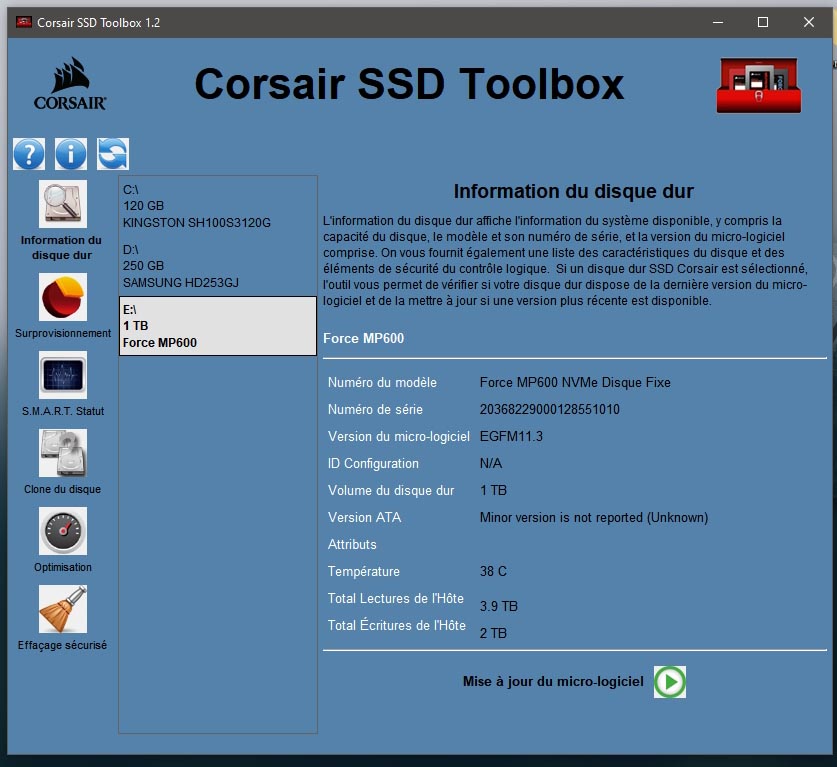Select the D:\ Samsung HD253GJ drive
Screen dimensions: 837x767
pos(218,266)
